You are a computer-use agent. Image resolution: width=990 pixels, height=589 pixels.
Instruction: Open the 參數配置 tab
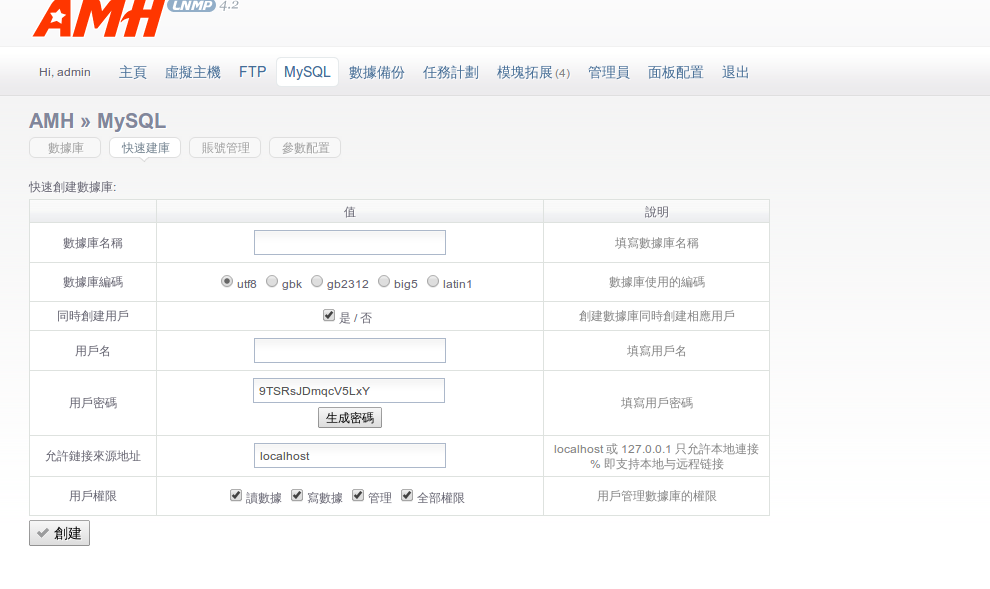pyautogui.click(x=305, y=148)
